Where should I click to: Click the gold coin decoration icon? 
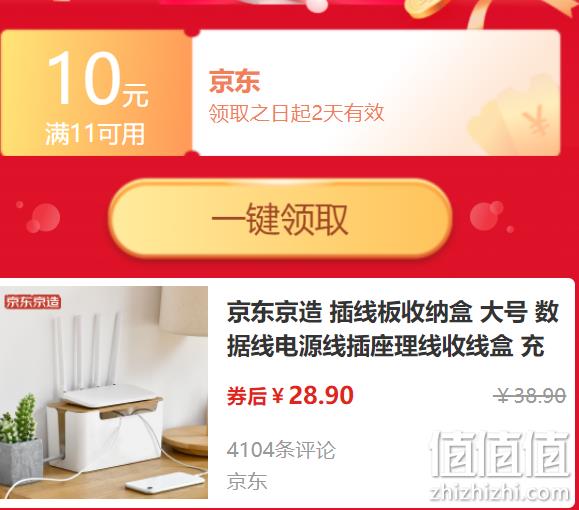(425, 8)
